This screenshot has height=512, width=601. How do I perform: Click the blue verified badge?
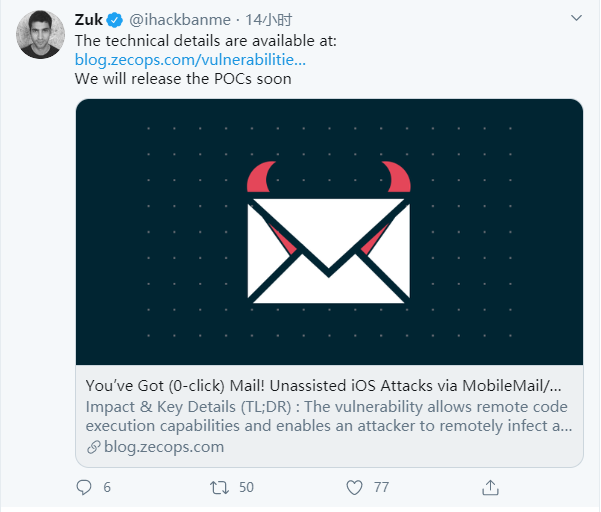[x=115, y=21]
